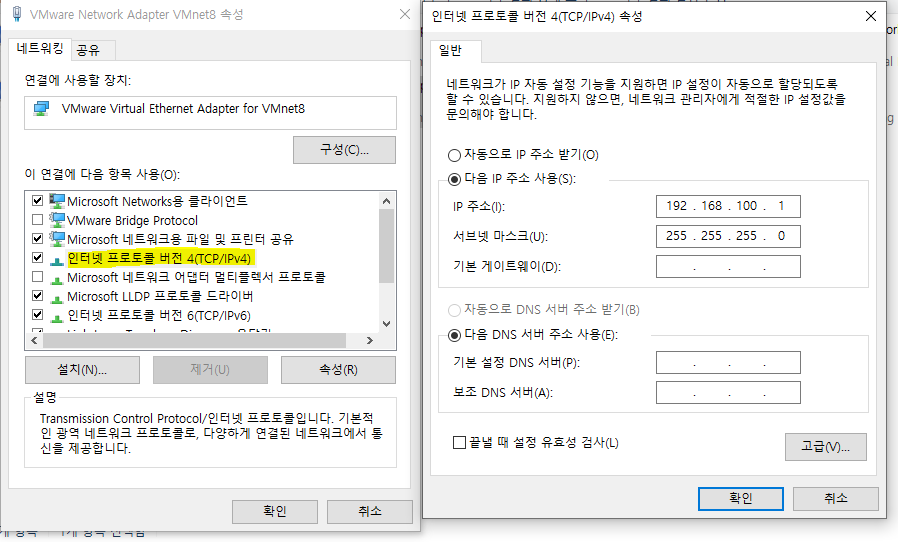898x542 pixels.
Task: Select highlighted 인터넷 프로토콜 버전 4(TCP/IPv4) row
Action: tap(159, 258)
